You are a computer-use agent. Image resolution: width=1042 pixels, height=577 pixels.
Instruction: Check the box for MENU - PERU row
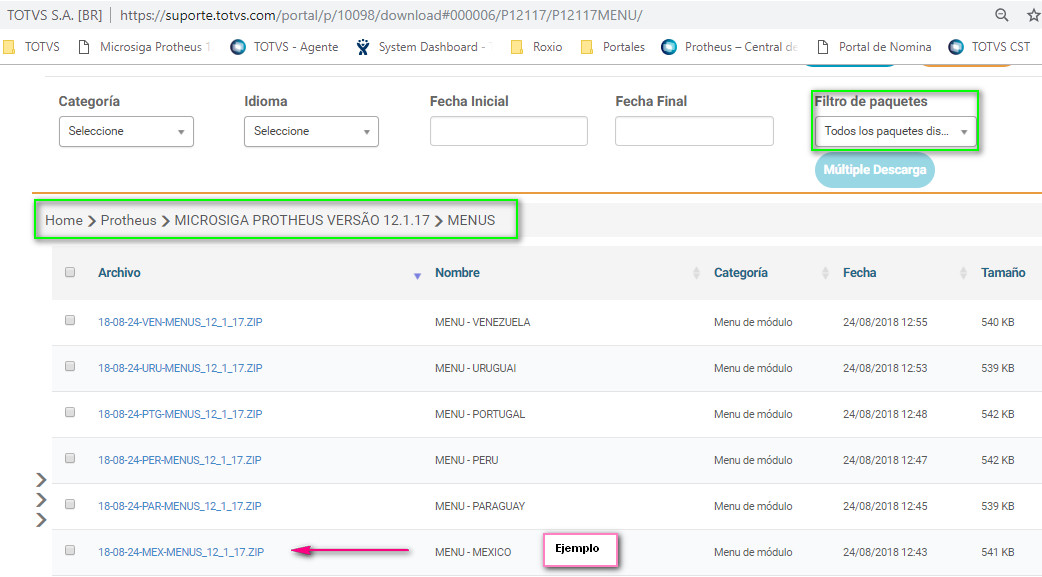(70, 458)
